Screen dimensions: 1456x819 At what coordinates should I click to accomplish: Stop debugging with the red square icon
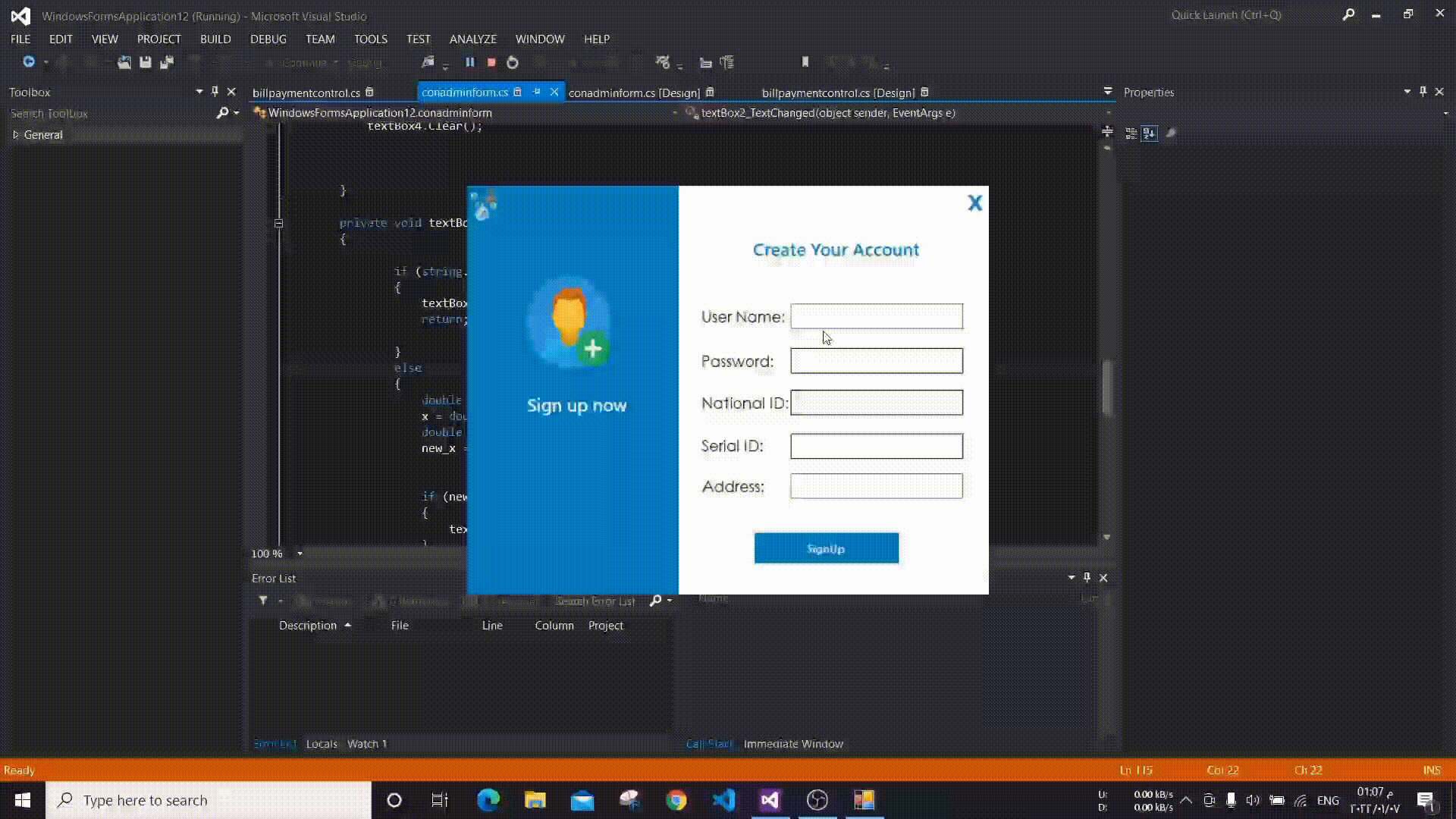[491, 63]
